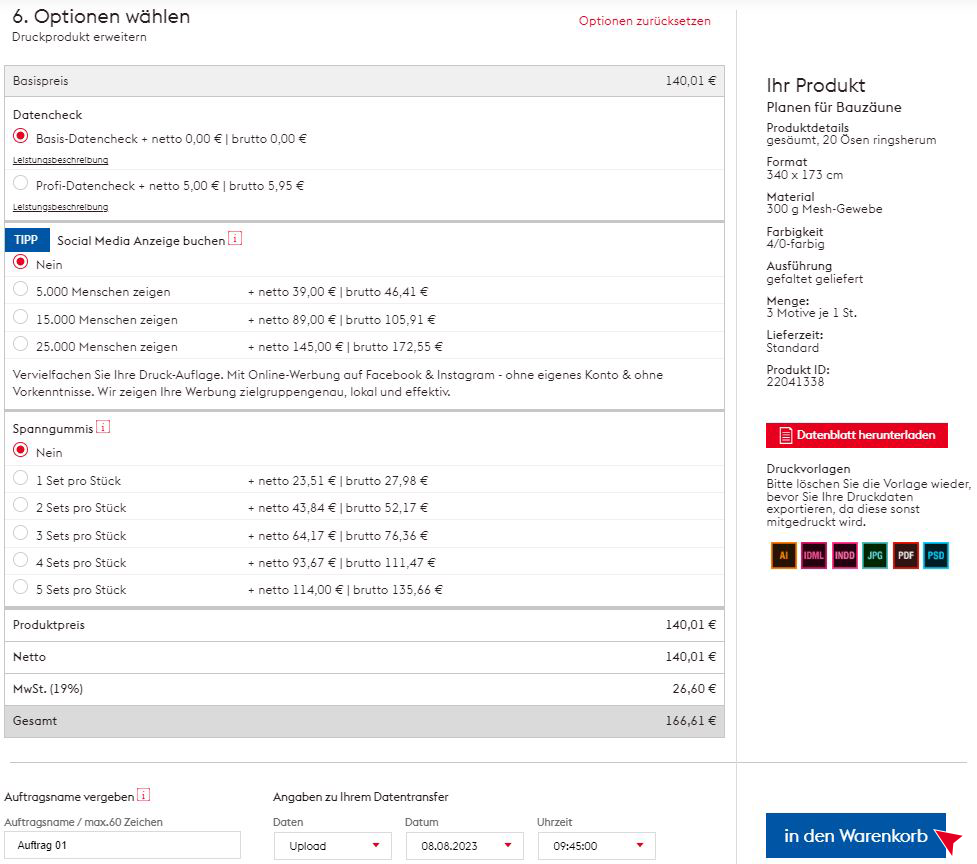This screenshot has width=977, height=864.
Task: Download the AI template file icon
Action: (783, 555)
